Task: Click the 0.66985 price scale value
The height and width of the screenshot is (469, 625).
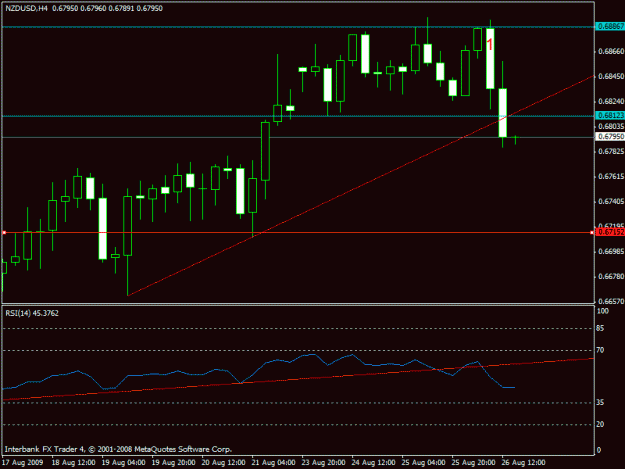Action: [611, 251]
